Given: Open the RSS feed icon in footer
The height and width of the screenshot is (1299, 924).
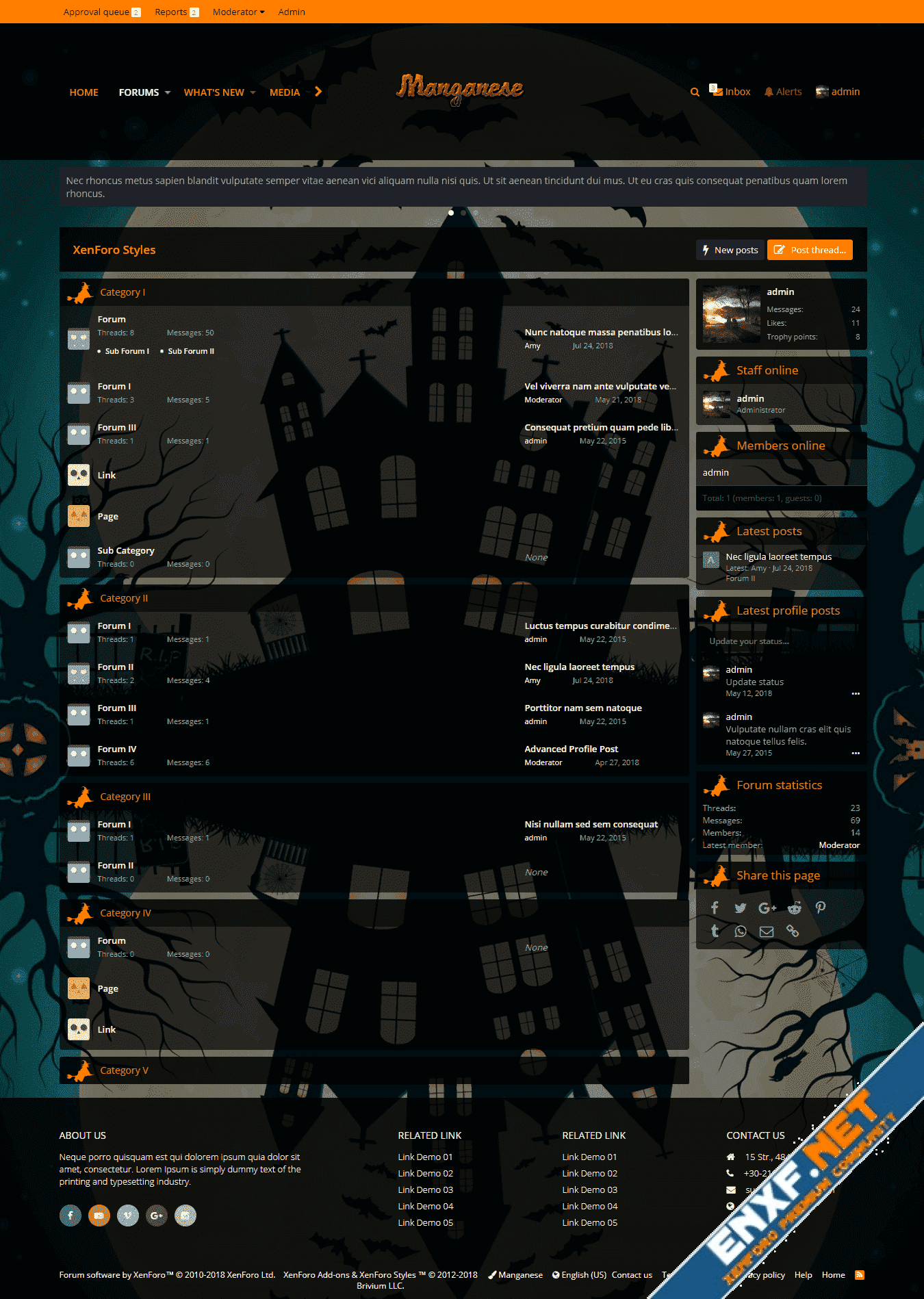Looking at the screenshot, I should [860, 1275].
